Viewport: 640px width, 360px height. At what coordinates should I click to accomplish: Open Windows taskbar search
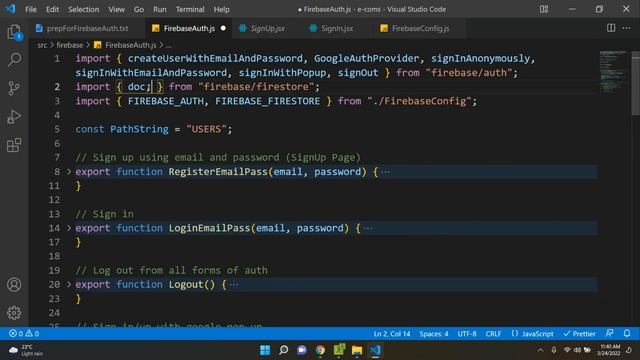(x=283, y=350)
